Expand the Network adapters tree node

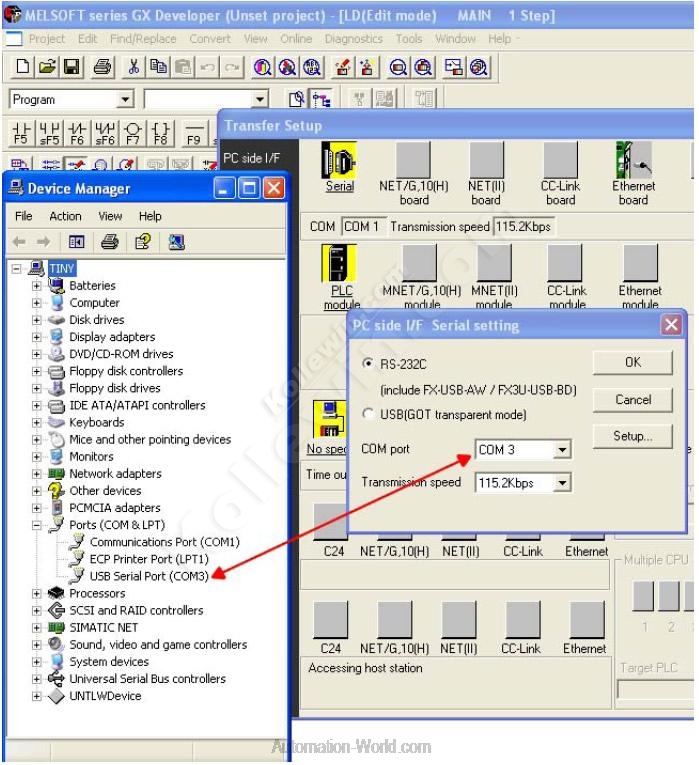coord(37,474)
